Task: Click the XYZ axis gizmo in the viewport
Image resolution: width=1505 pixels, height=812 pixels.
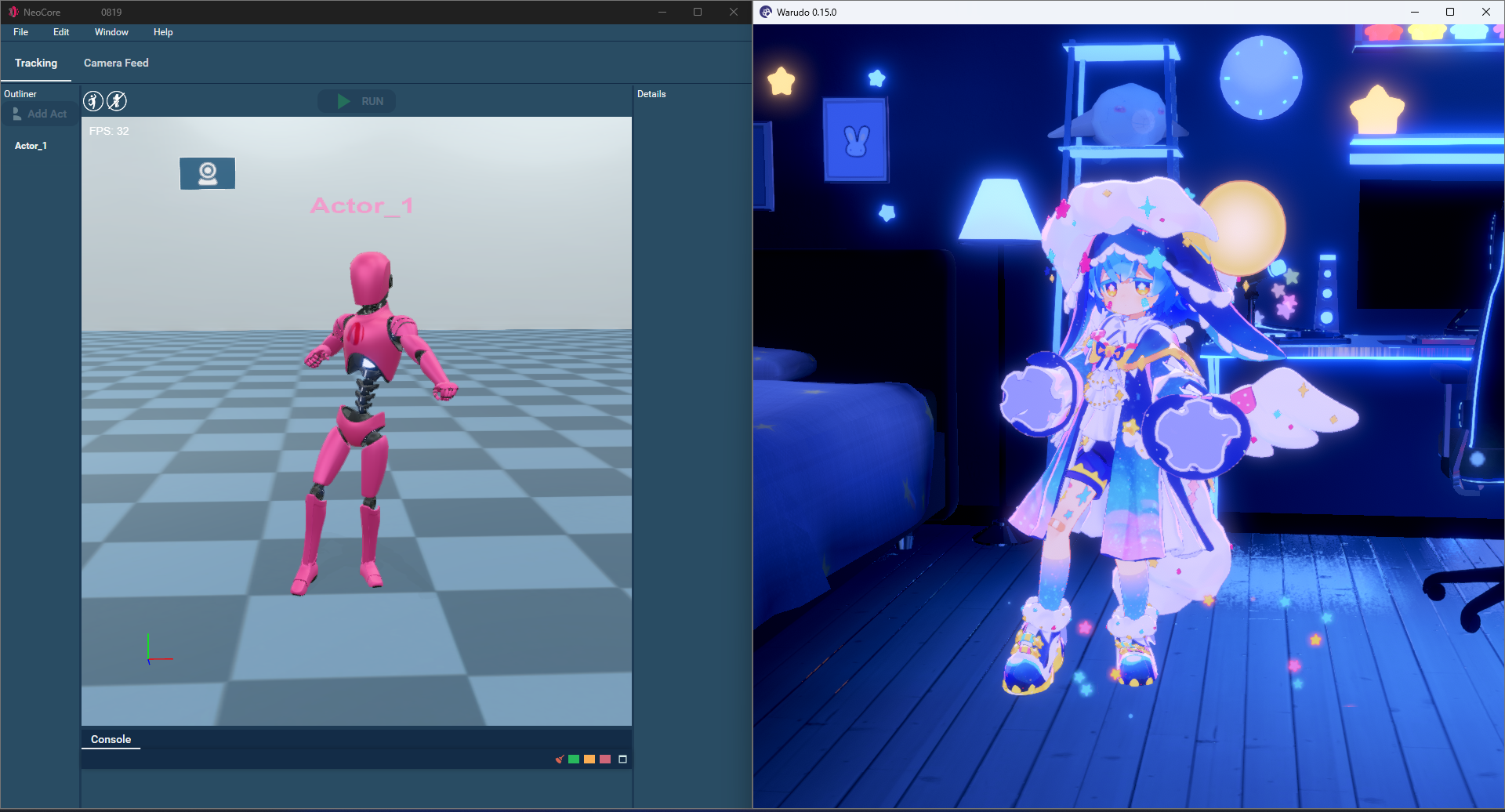Action: point(159,650)
